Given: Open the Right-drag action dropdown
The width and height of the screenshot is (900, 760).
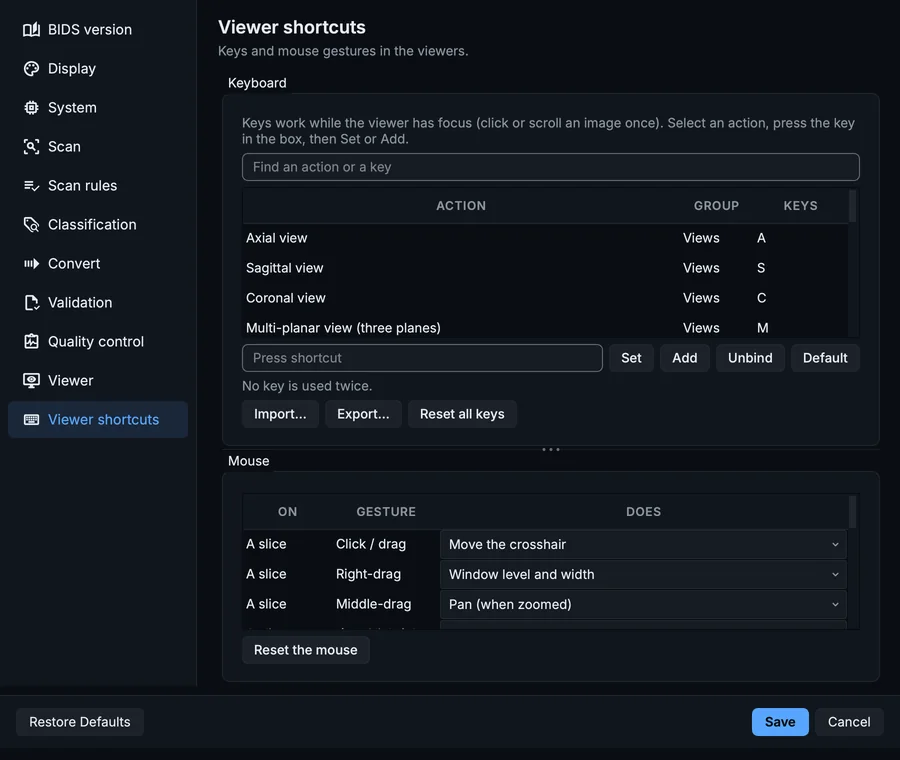Looking at the screenshot, I should tap(643, 574).
